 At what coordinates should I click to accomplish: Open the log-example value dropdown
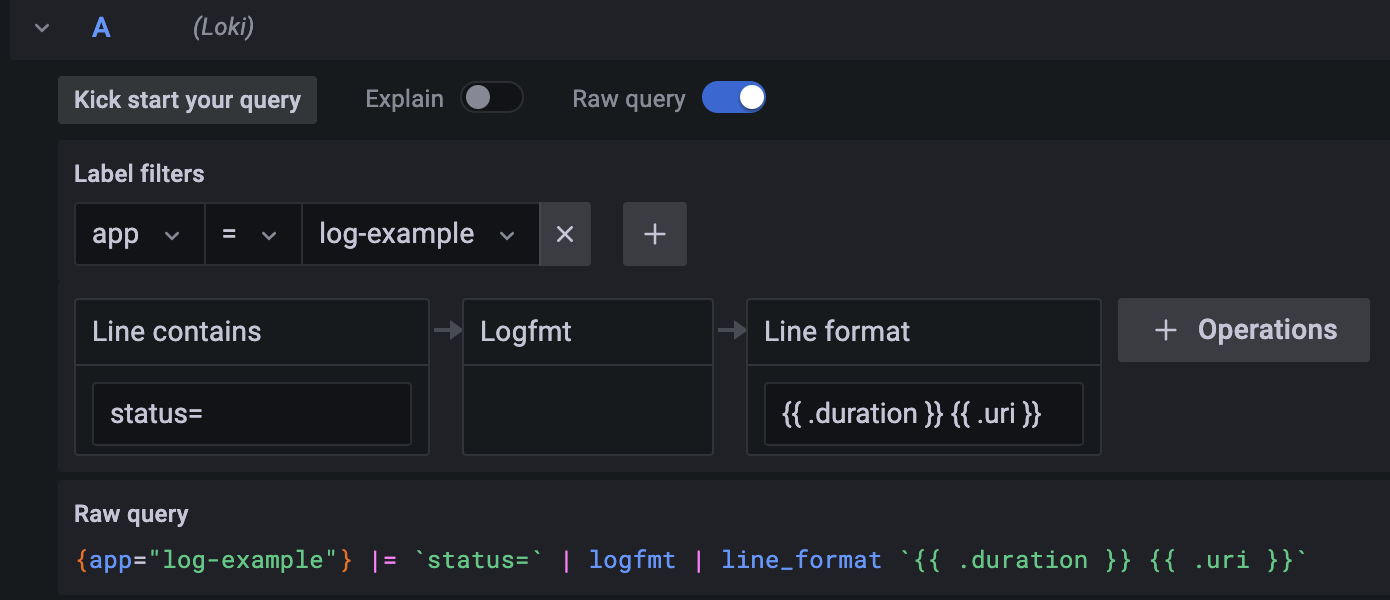(x=419, y=234)
